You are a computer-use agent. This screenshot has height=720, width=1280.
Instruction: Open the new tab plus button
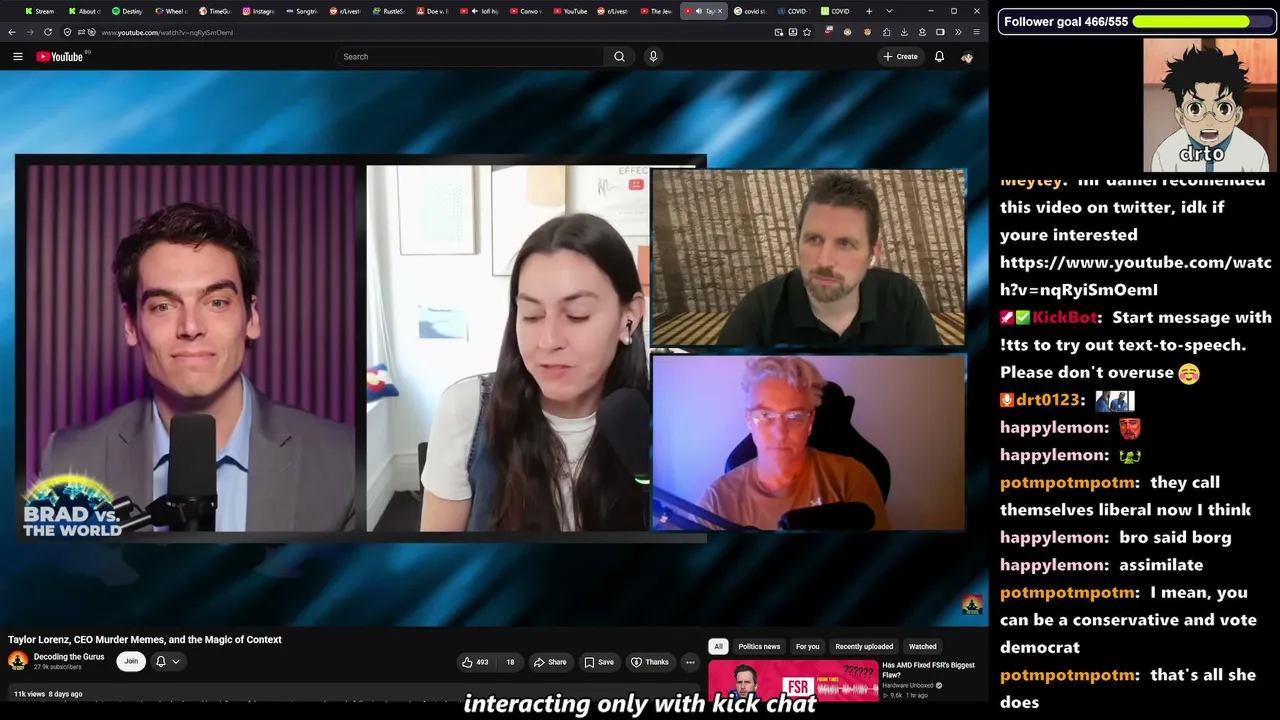[869, 11]
